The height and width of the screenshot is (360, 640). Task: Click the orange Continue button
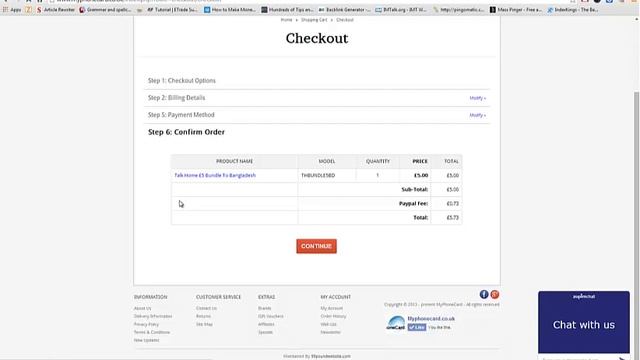point(316,246)
